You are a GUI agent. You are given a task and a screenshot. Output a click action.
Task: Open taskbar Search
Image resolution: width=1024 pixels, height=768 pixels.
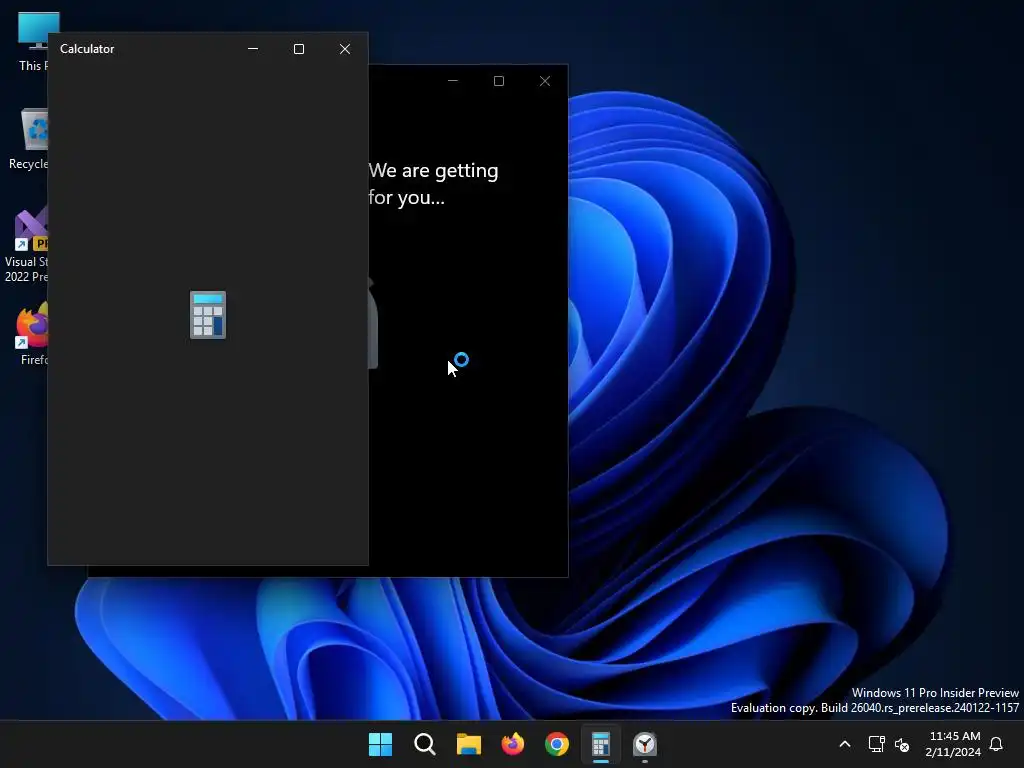(x=424, y=744)
